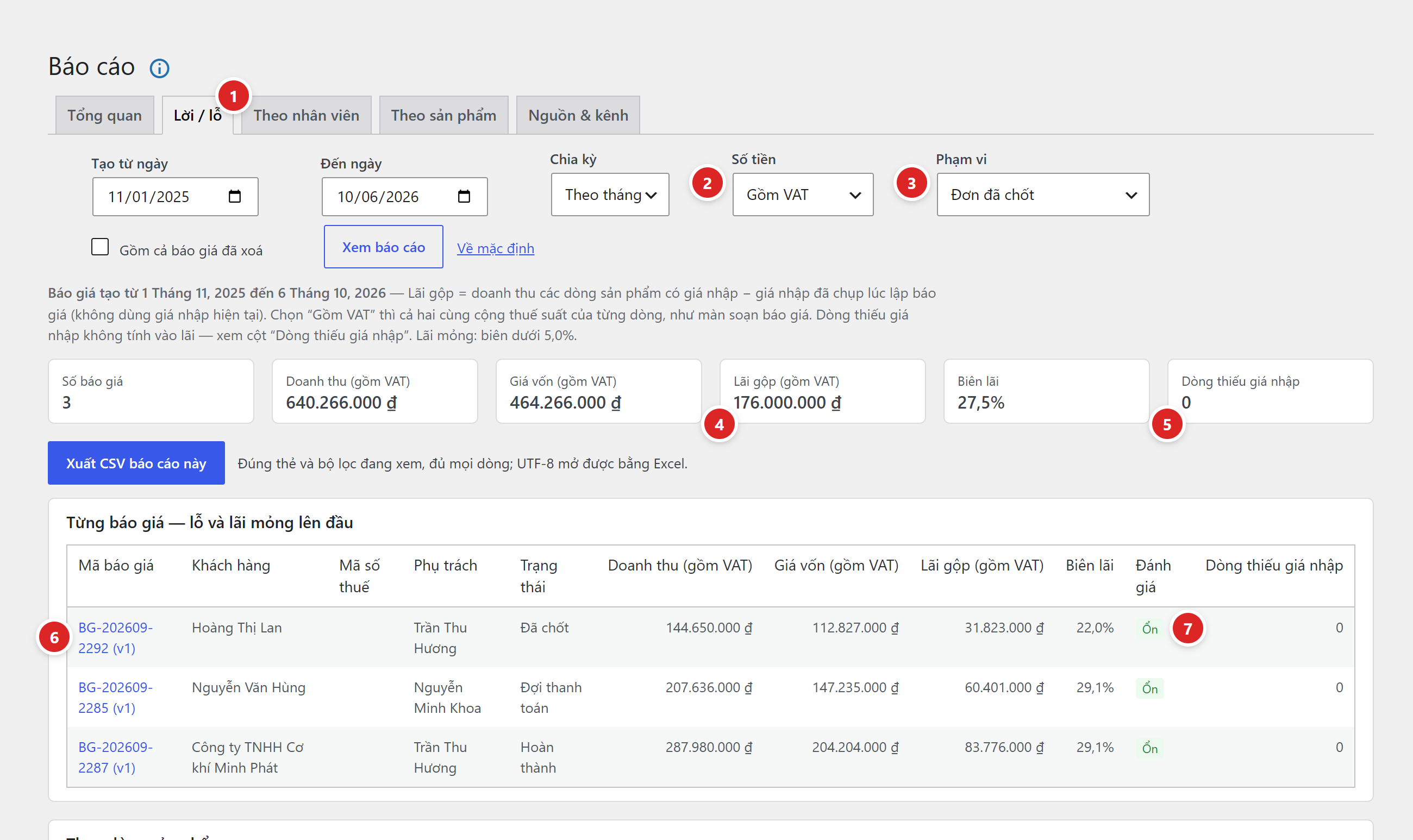This screenshot has width=1413, height=840.
Task: Click the Ổn badge in Hoàng Thị Lan row
Action: (1149, 629)
